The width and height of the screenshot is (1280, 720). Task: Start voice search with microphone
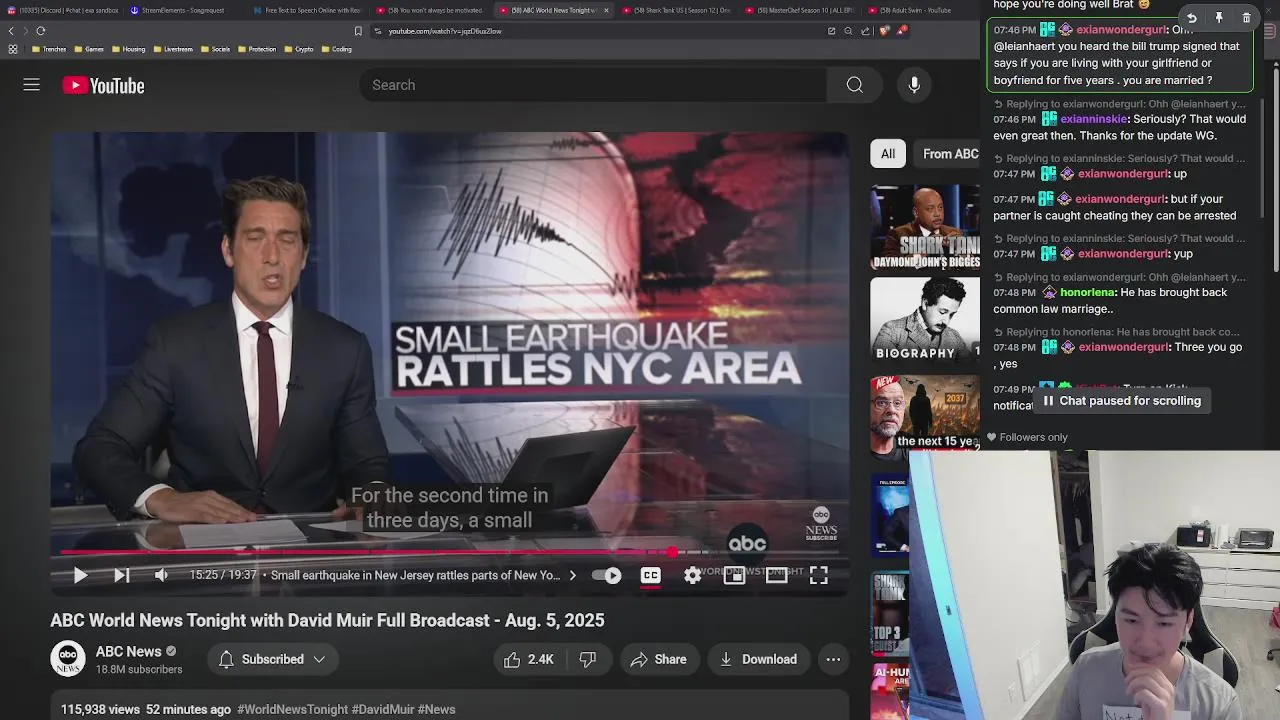914,85
